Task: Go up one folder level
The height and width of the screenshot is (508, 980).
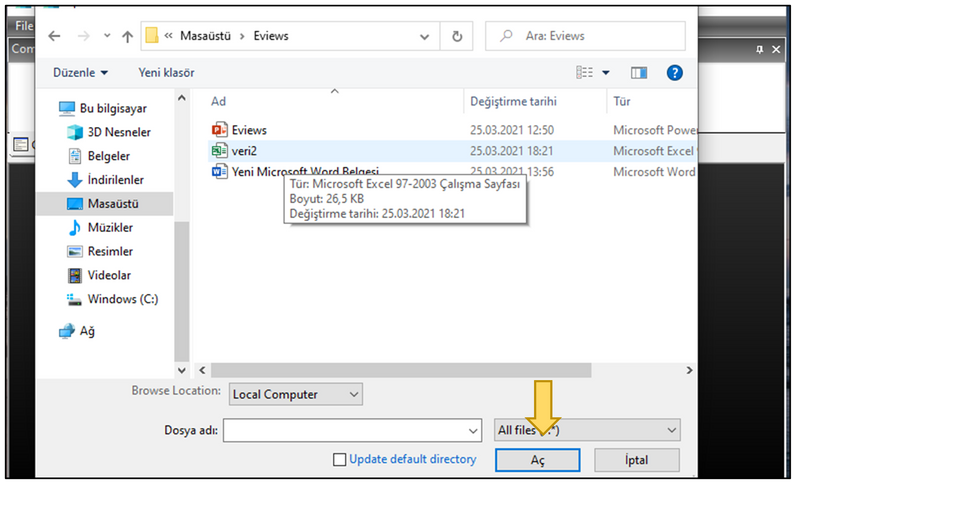Action: 128,36
